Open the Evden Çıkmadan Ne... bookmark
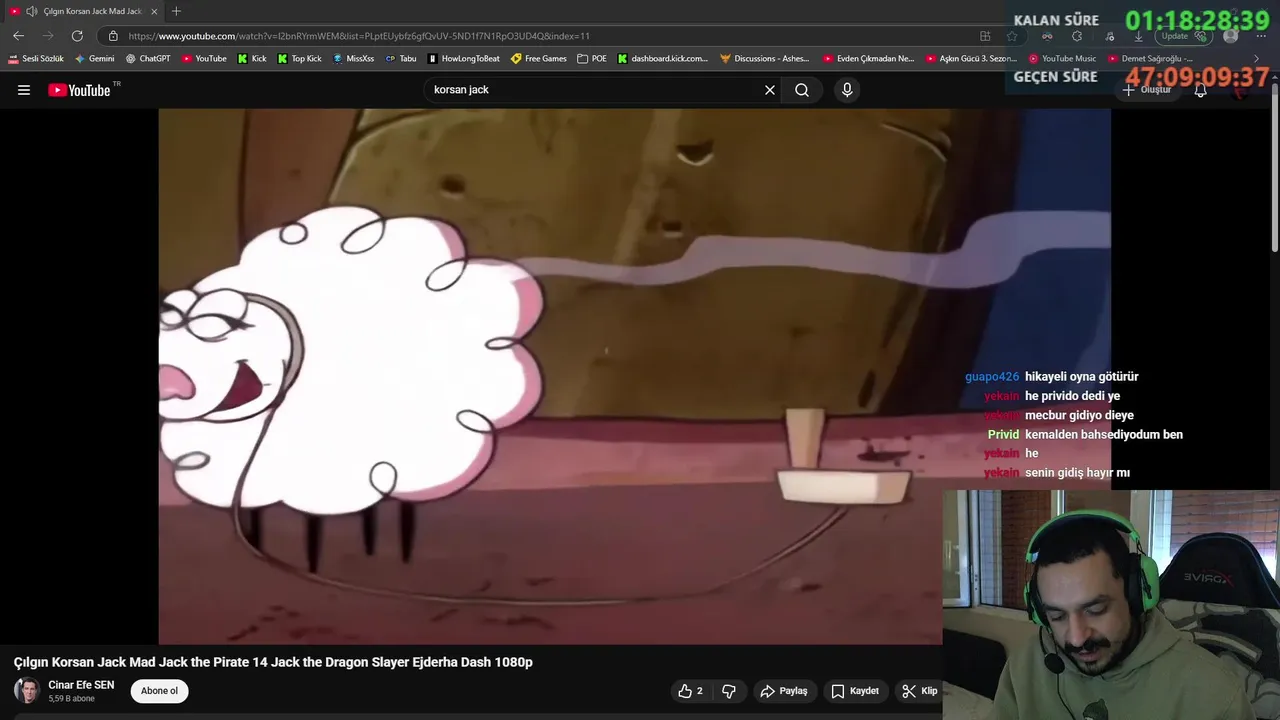This screenshot has width=1280, height=720. tap(869, 59)
